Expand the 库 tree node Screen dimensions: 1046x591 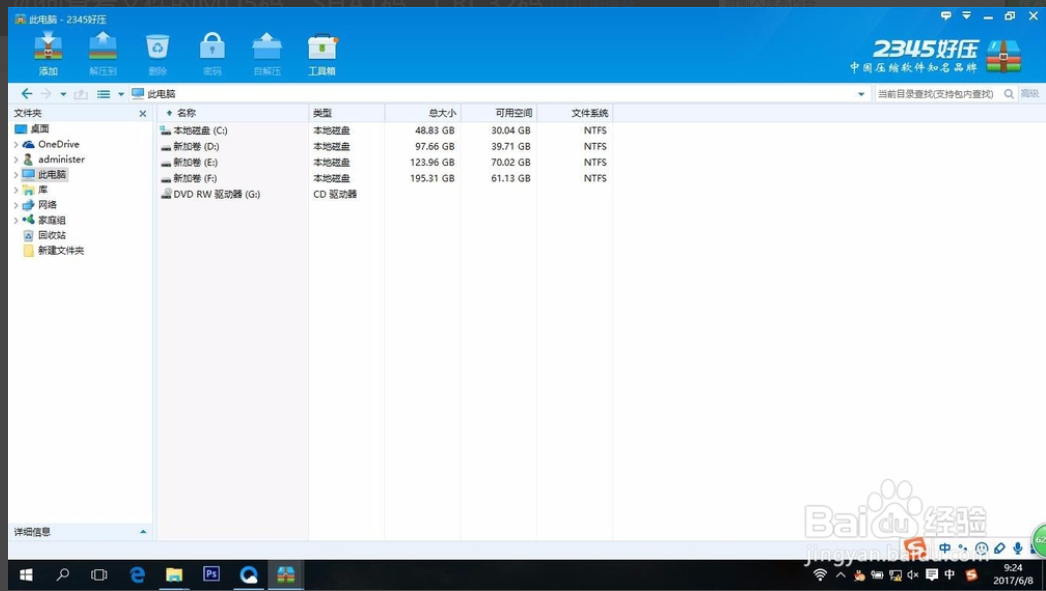click(16, 190)
